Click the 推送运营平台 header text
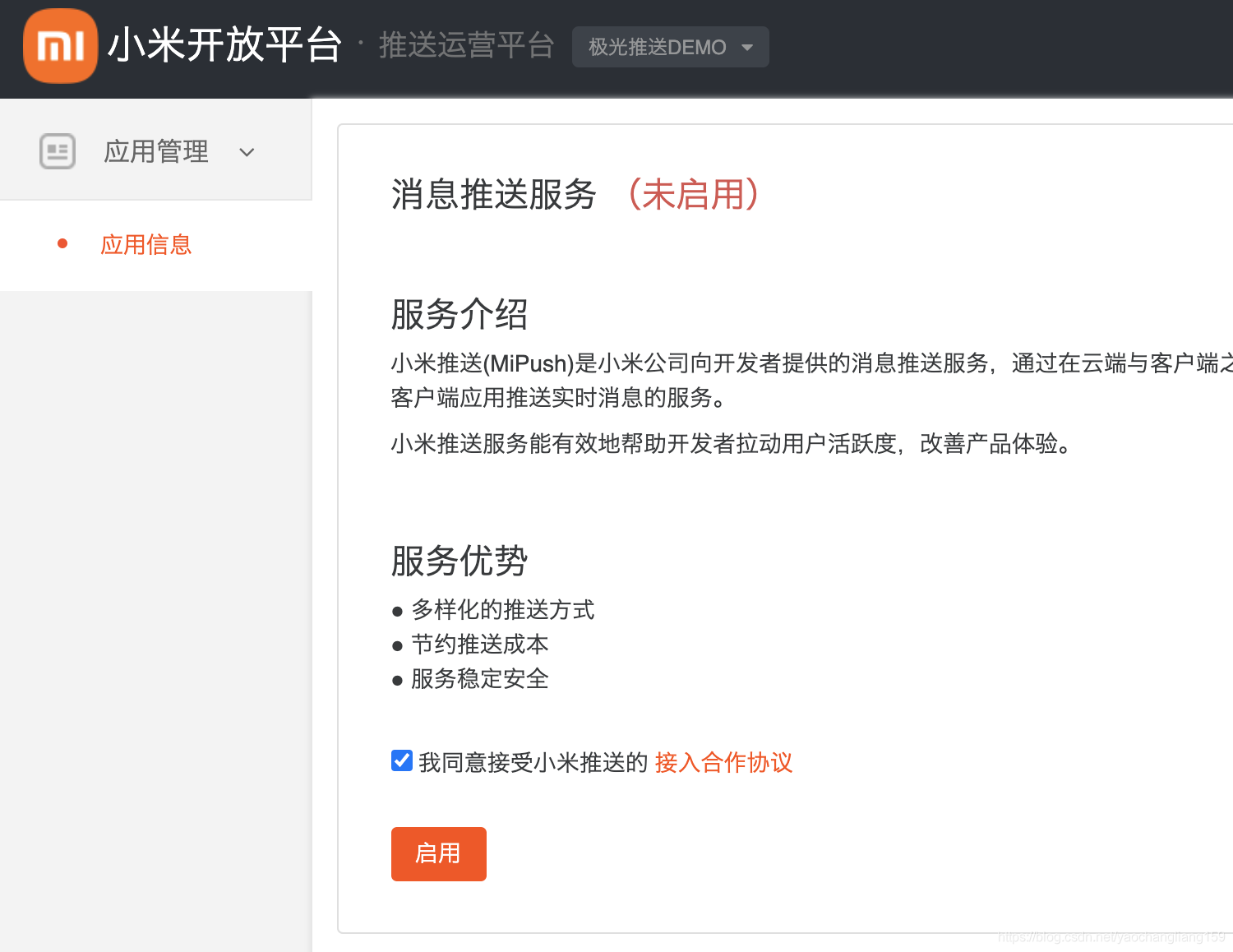Viewport: 1233px width, 952px height. coord(466,45)
